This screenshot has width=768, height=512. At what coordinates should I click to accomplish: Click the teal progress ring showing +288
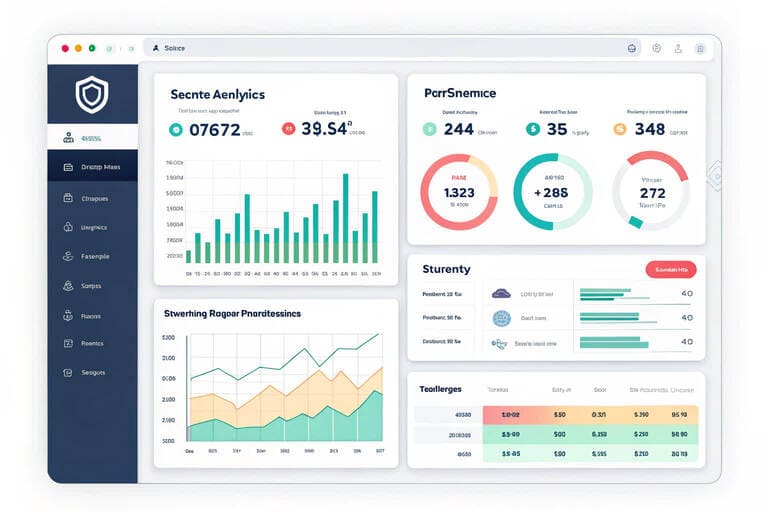pyautogui.click(x=551, y=192)
